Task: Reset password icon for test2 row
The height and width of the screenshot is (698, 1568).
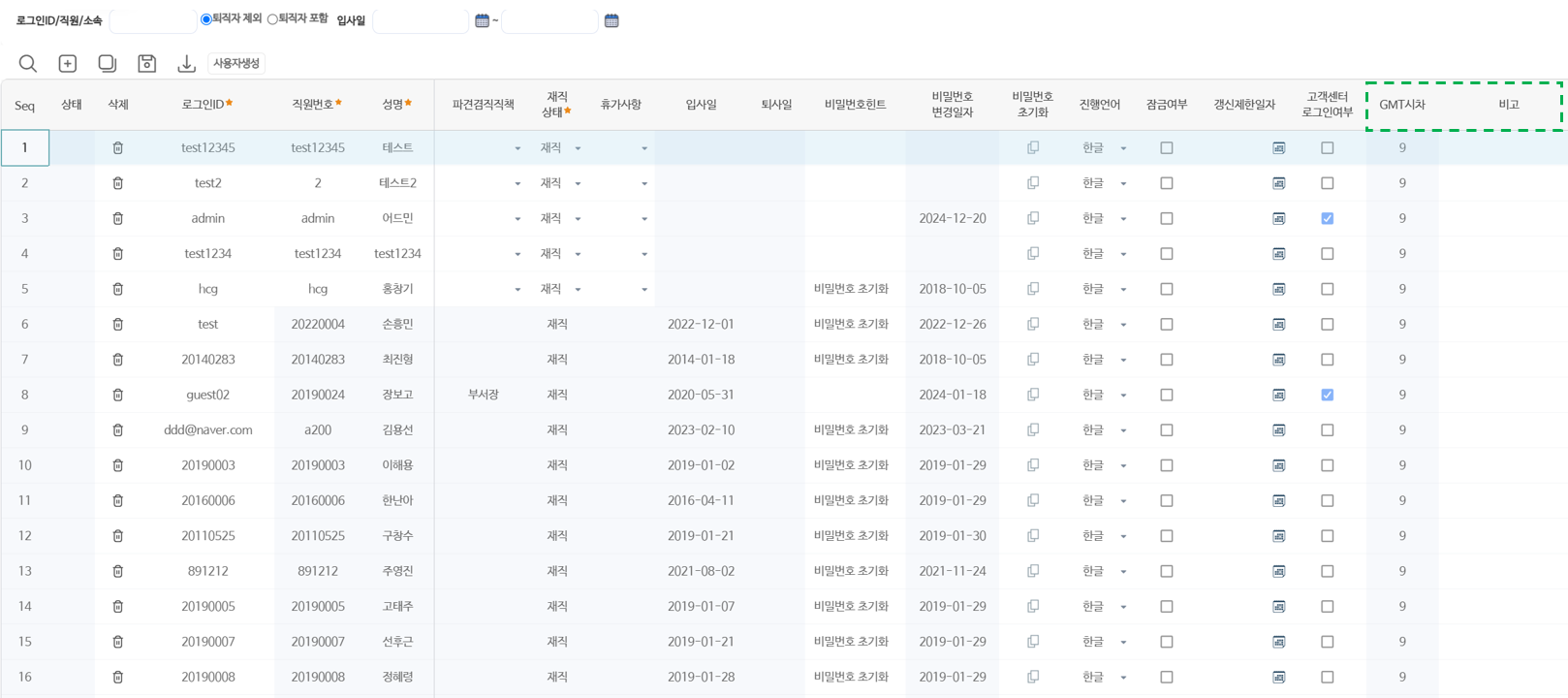Action: (x=1033, y=183)
